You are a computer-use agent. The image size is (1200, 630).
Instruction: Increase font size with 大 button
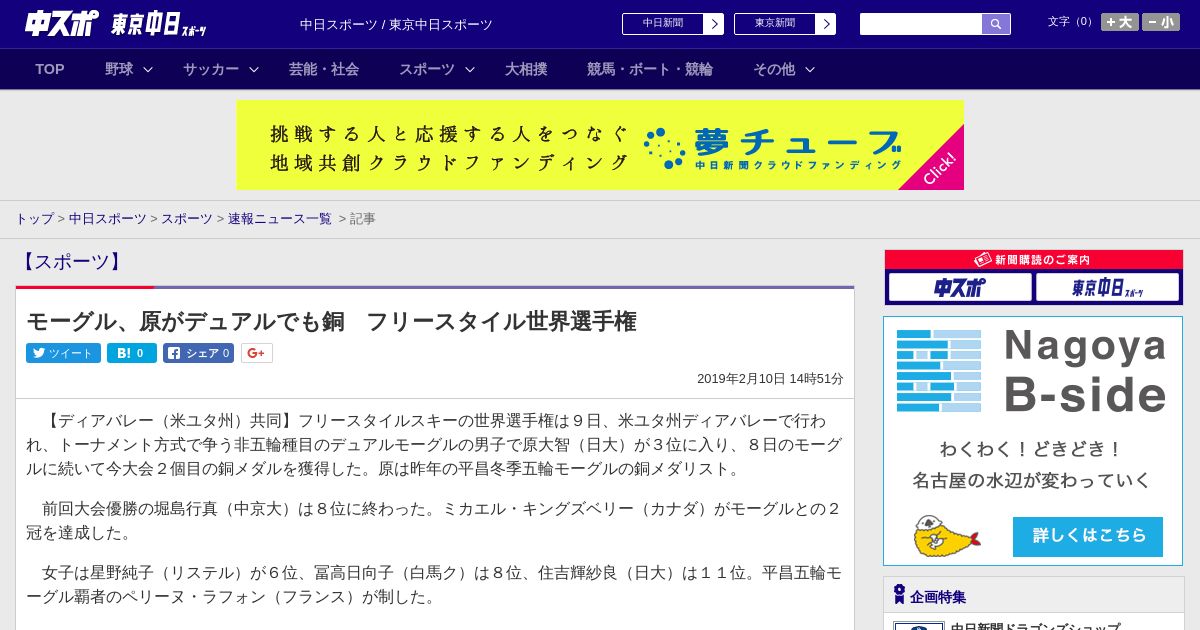[x=1119, y=22]
